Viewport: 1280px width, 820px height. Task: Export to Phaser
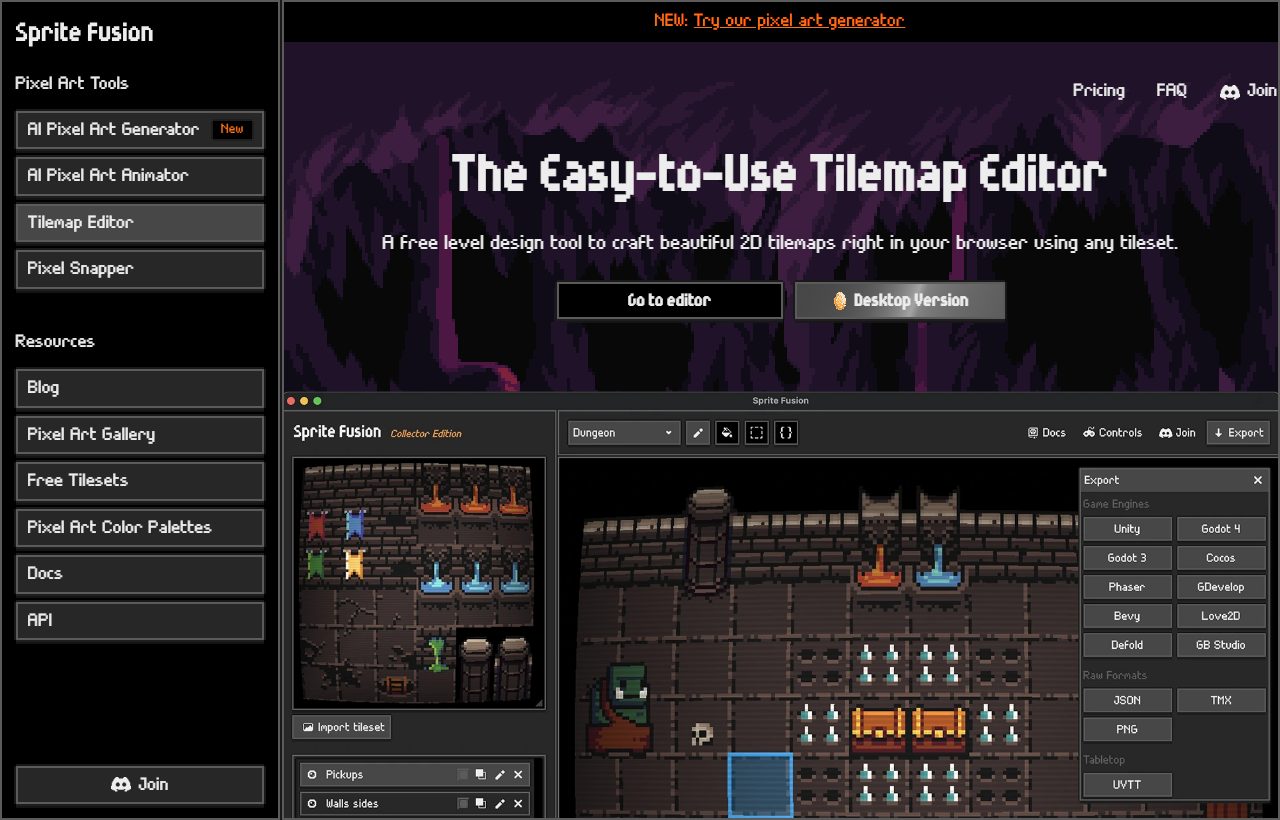1127,587
